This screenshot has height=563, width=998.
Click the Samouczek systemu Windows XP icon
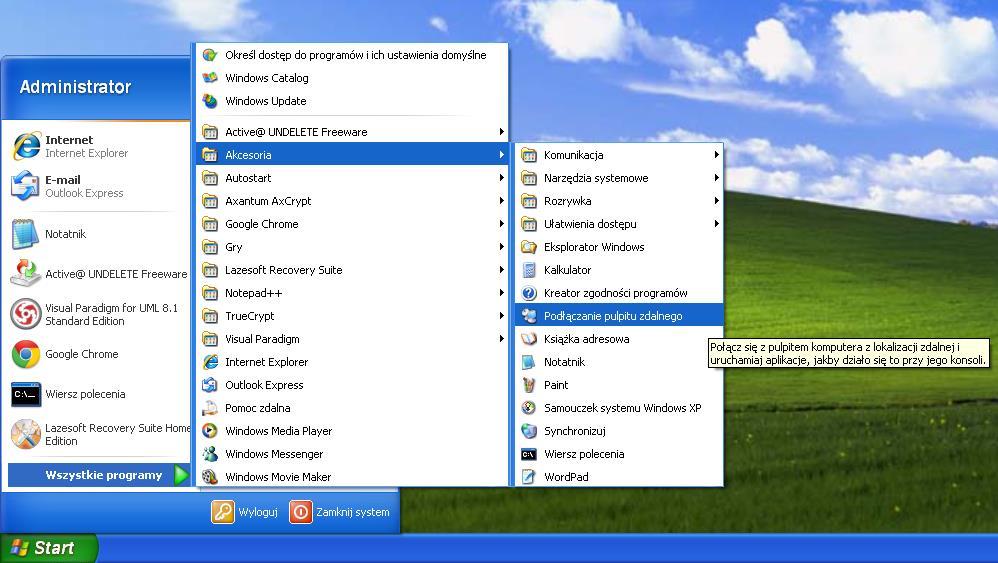(529, 408)
